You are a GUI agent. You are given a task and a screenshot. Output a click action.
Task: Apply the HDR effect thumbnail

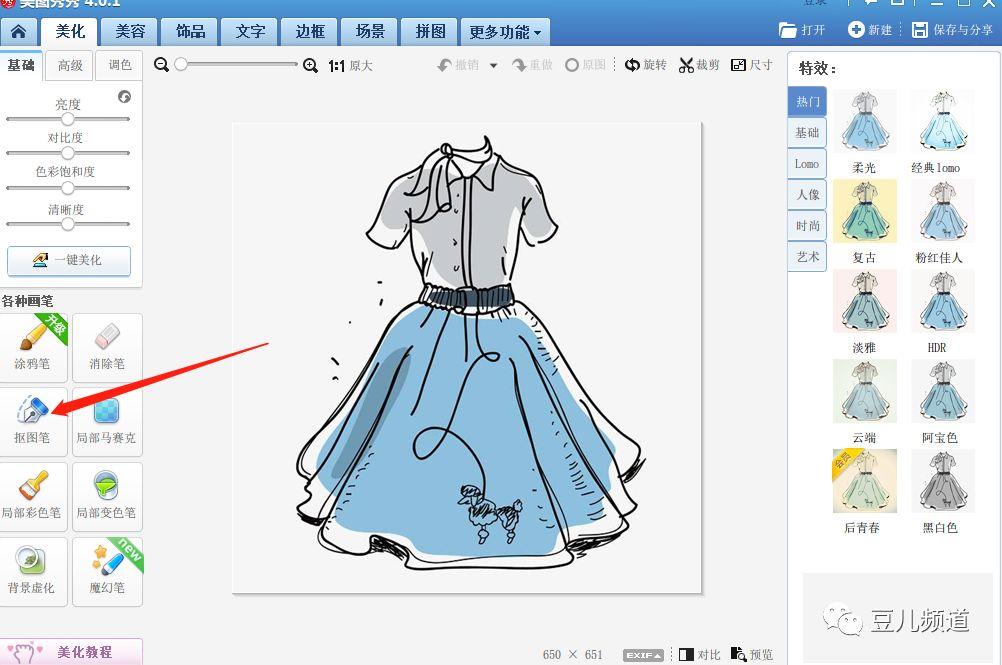pyautogui.click(x=943, y=302)
